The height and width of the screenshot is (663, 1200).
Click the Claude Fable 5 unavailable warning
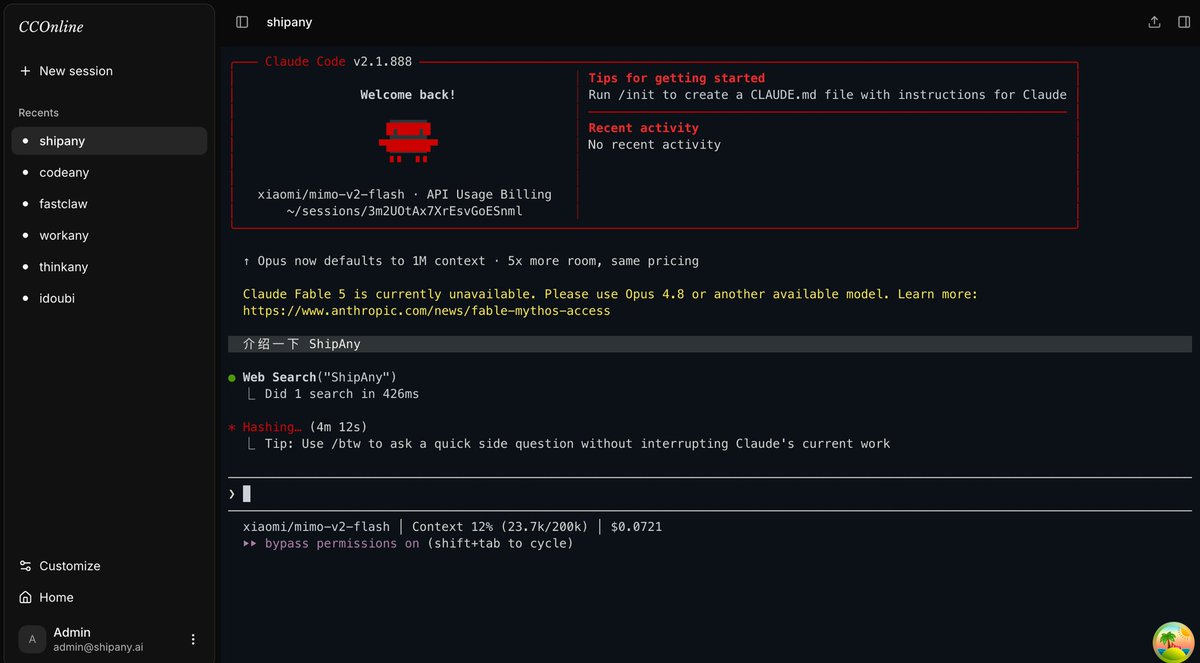610,295
